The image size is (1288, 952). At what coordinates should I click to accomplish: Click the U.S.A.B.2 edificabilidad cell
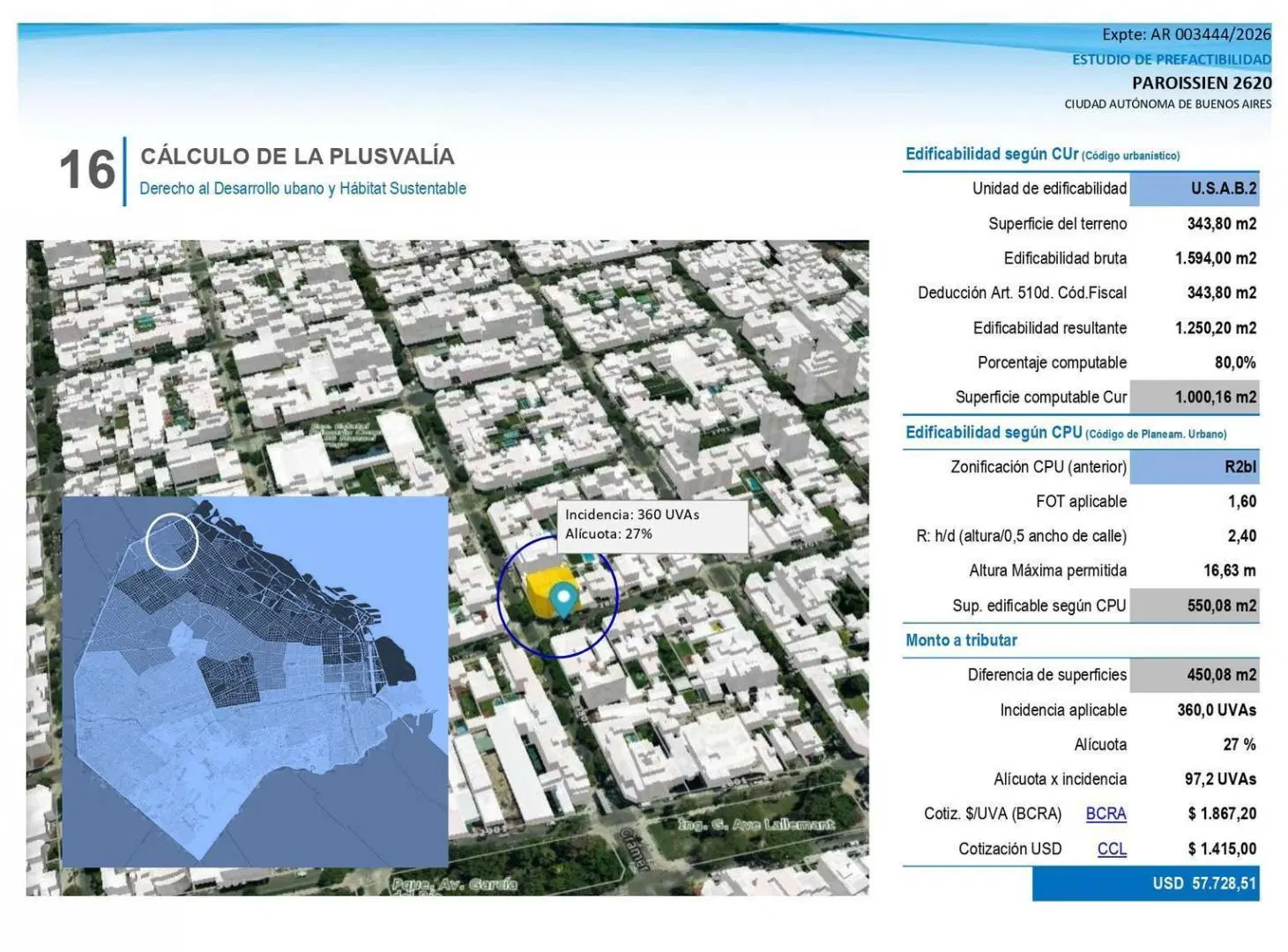(1195, 189)
